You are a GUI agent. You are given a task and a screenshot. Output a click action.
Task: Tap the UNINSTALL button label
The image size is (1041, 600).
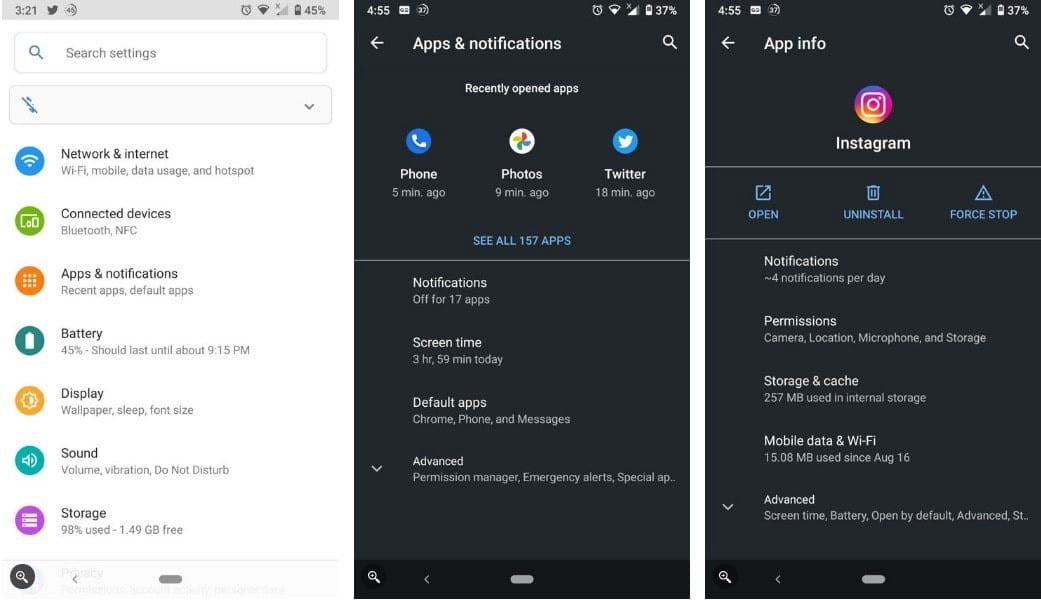coord(873,214)
